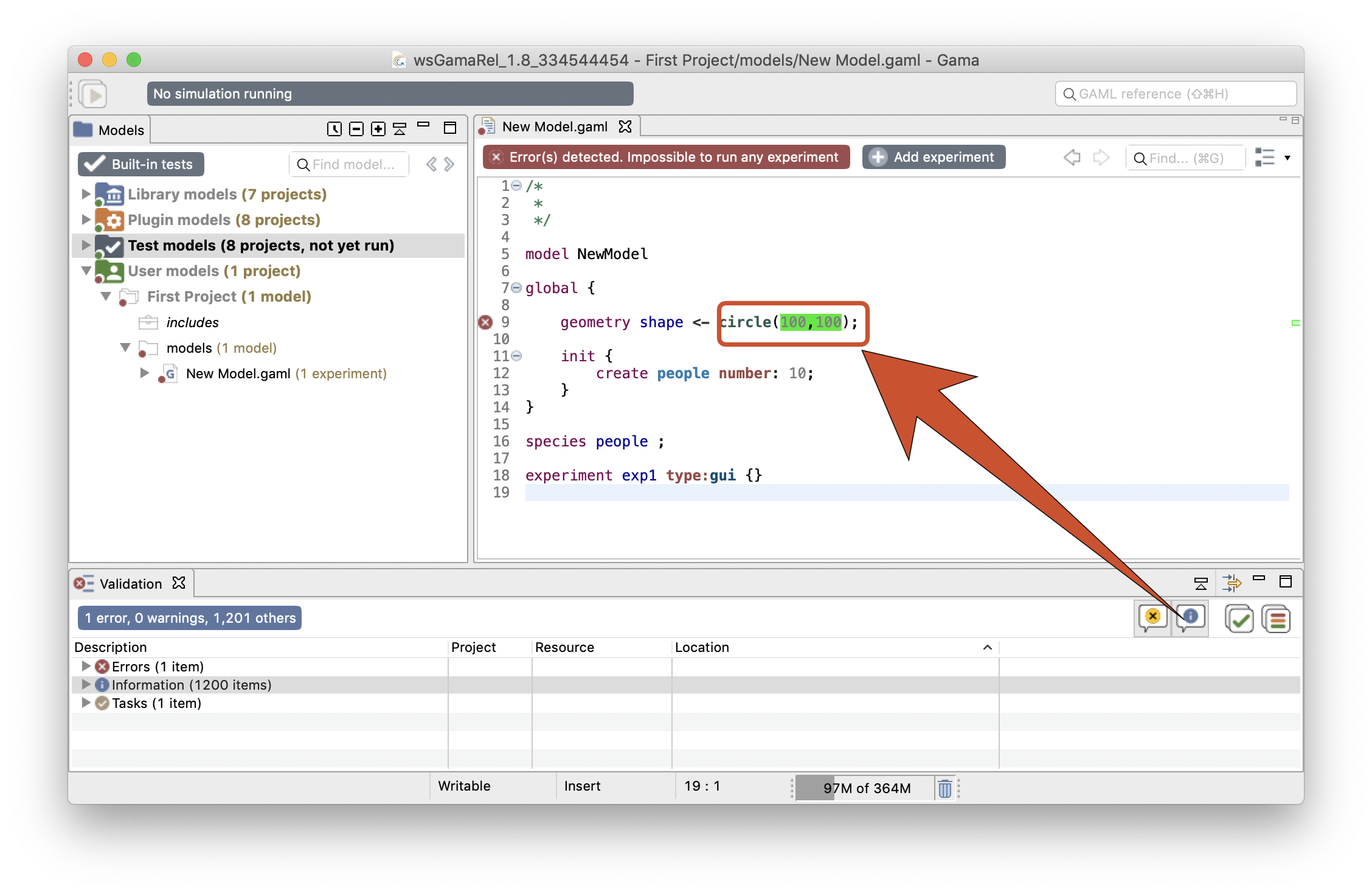Image resolution: width=1372 pixels, height=894 pixels.
Task: Collapse the User models tree item
Action: (x=85, y=271)
